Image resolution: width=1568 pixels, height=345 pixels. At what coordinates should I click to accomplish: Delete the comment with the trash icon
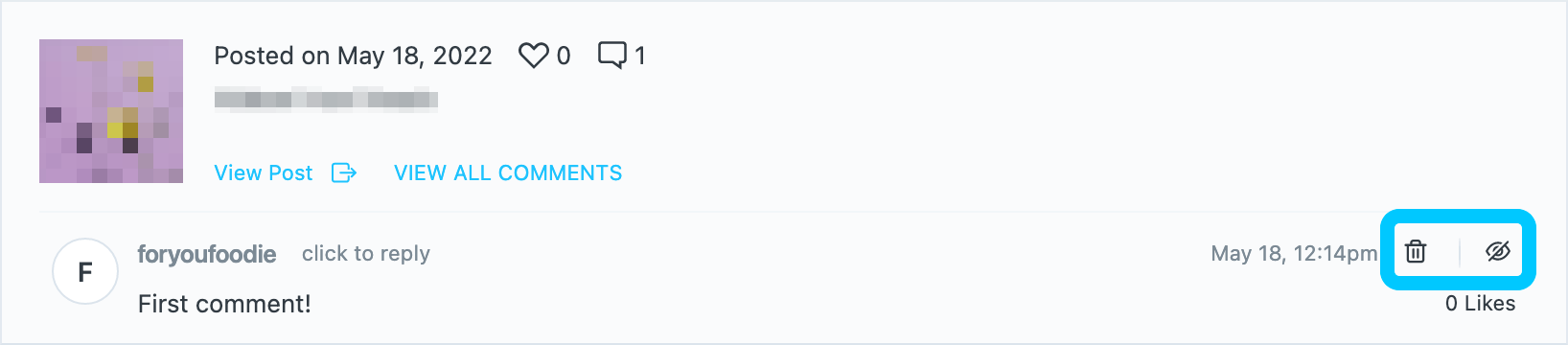(1416, 252)
